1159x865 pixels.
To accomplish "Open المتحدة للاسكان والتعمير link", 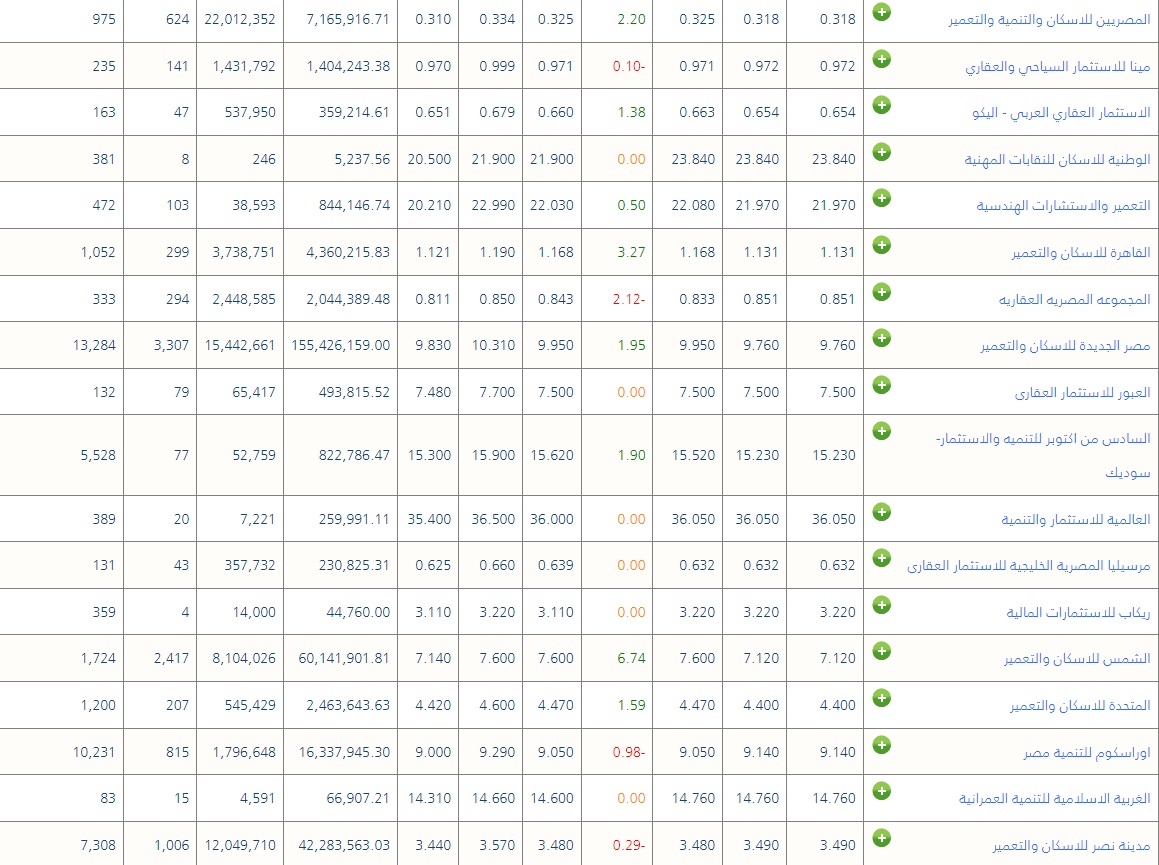I will 1080,706.
